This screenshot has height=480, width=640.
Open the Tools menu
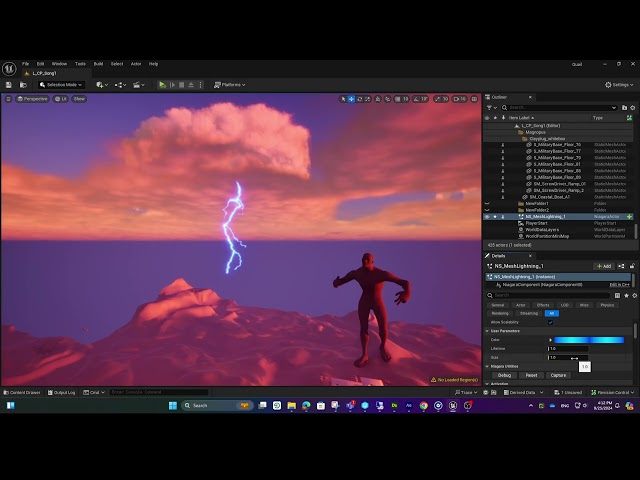(80, 64)
